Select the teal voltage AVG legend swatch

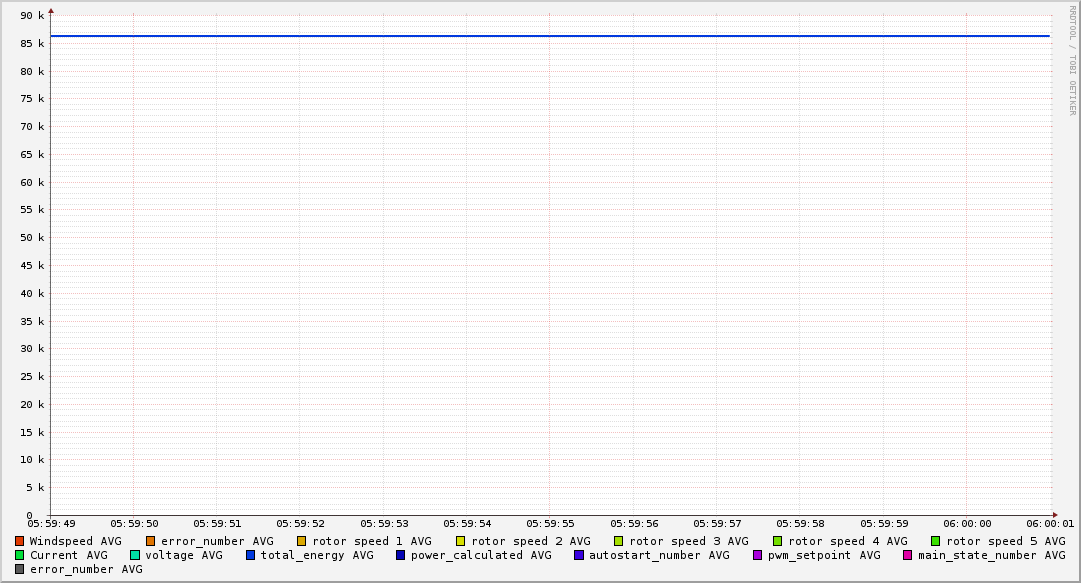pyautogui.click(x=135, y=555)
